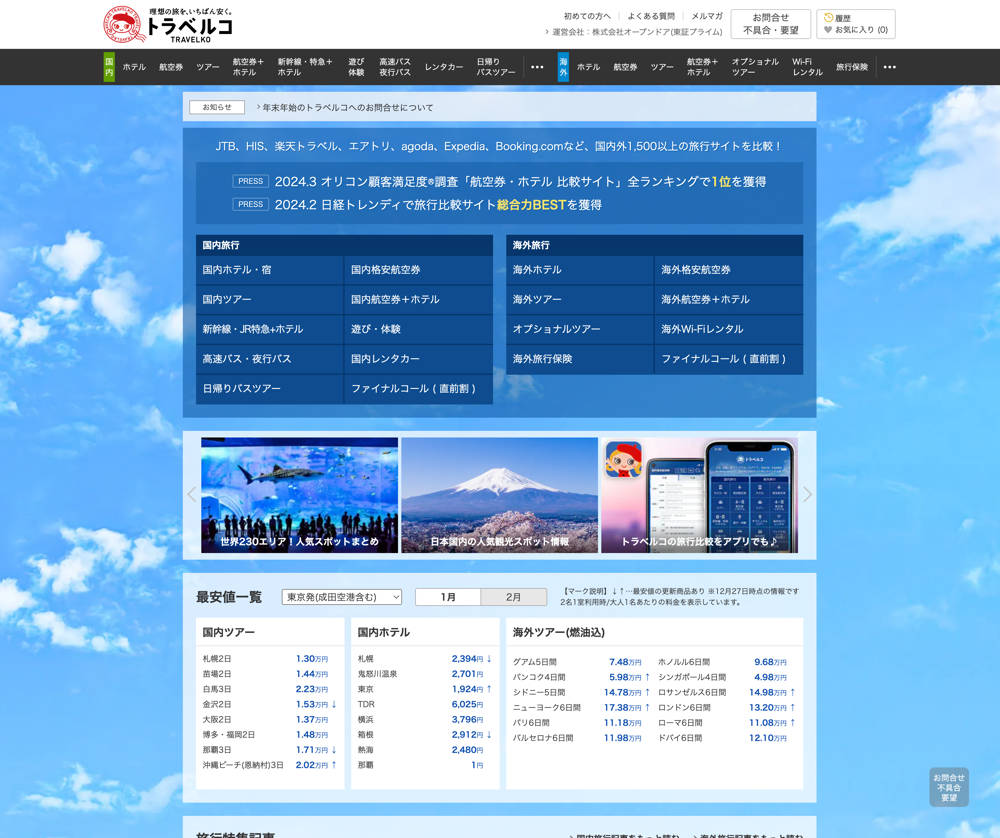Click the carousel previous arrow
The image size is (1000, 838).
pyautogui.click(x=192, y=494)
